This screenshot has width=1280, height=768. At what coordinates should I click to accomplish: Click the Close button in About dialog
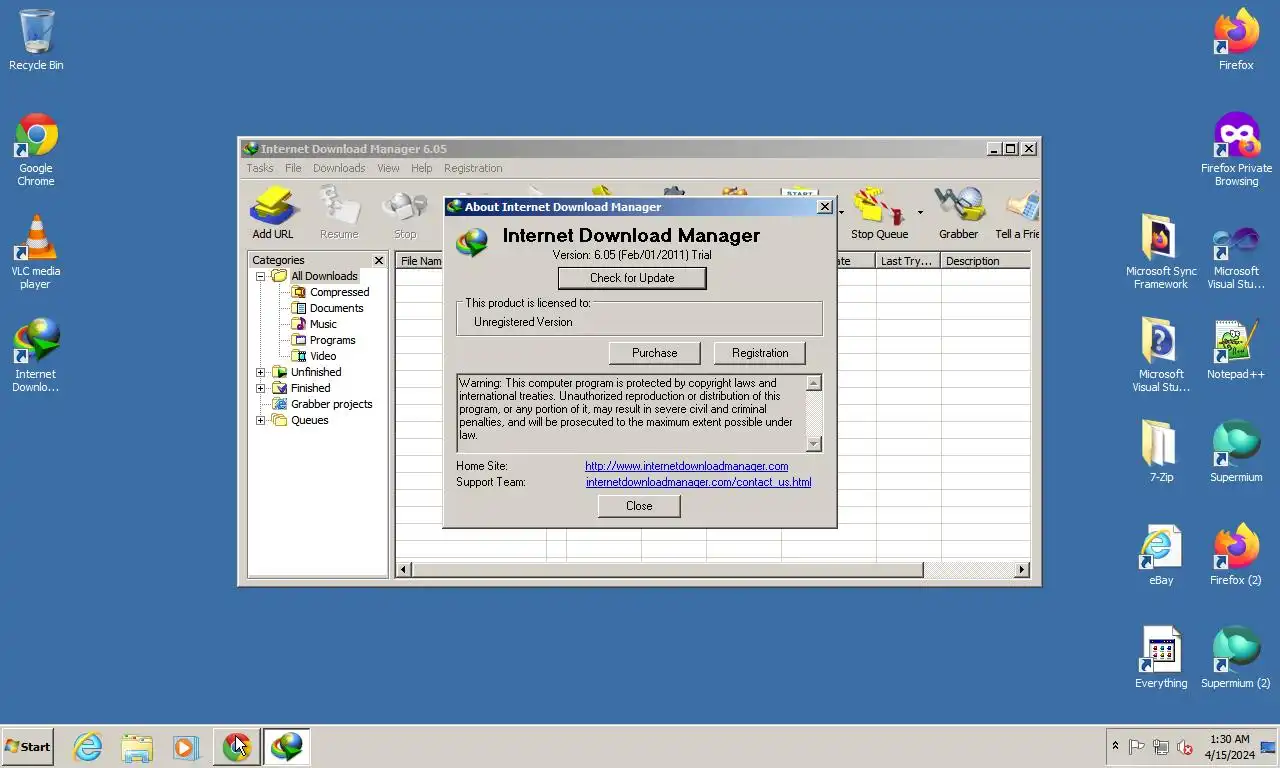[x=639, y=506]
